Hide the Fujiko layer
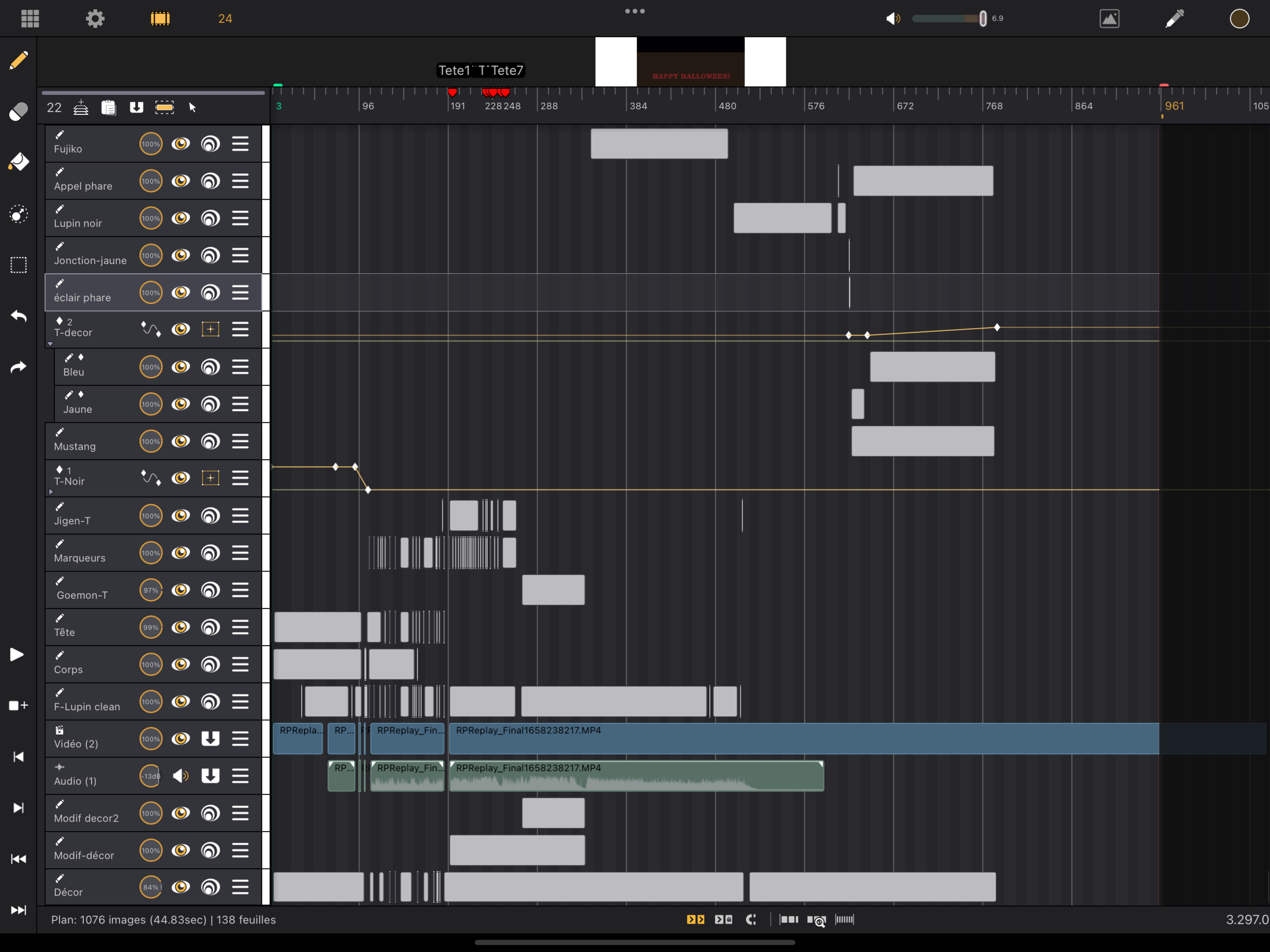Viewport: 1270px width, 952px height. (181, 144)
